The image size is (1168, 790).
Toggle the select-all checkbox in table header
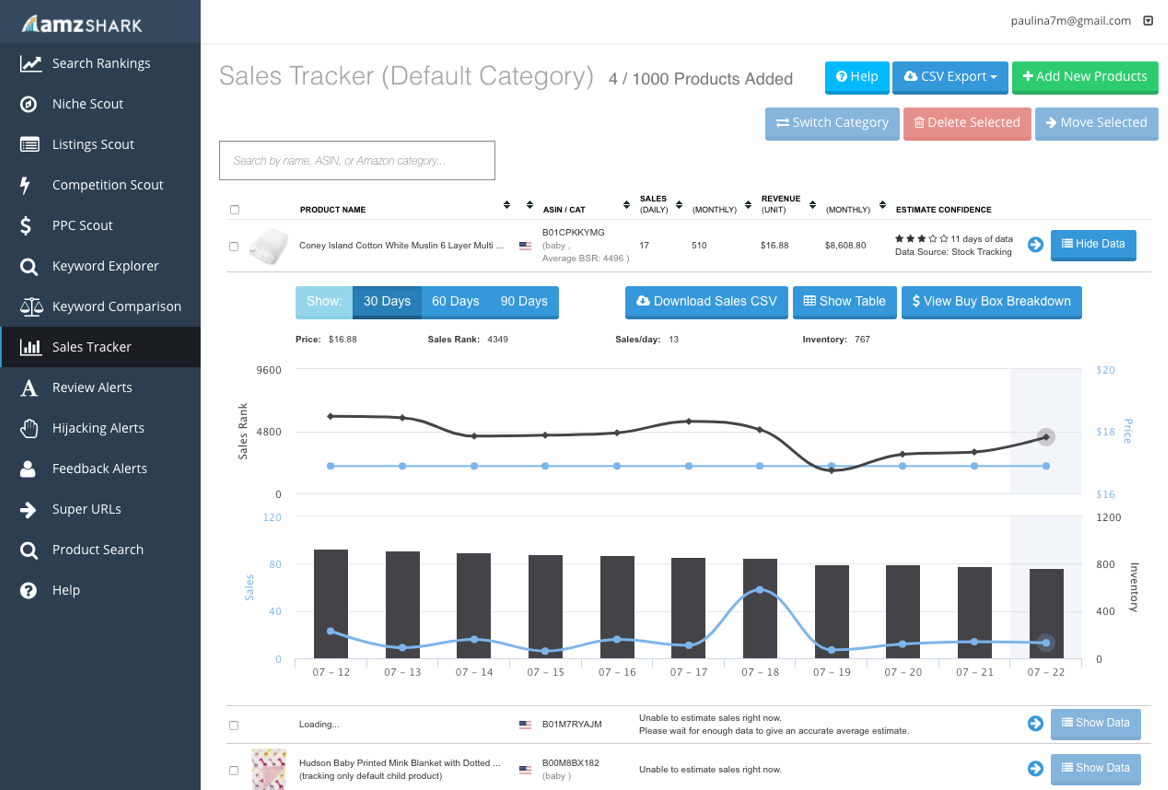coord(235,209)
